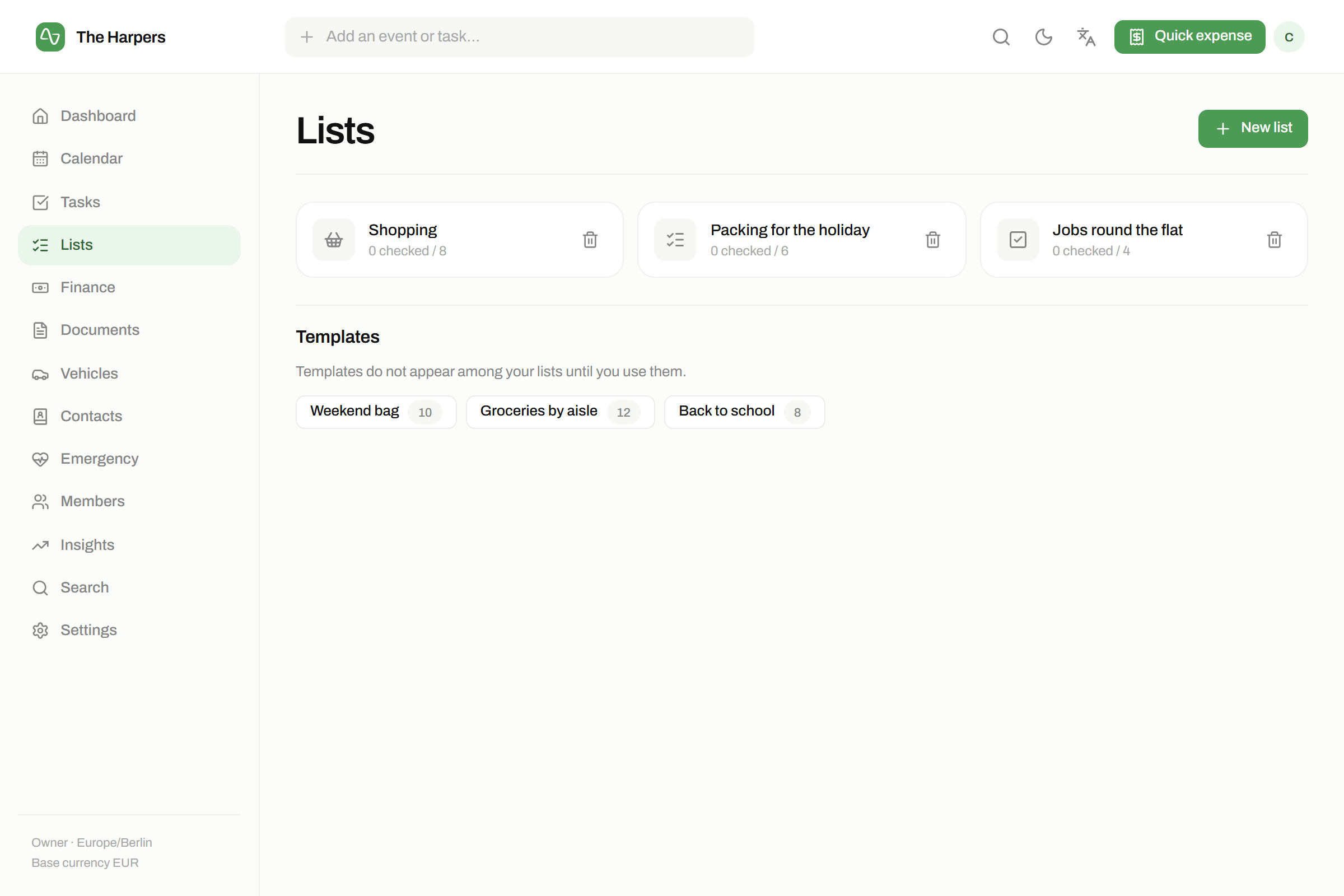This screenshot has height=896, width=1344.
Task: Open Calendar in sidebar
Action: pos(129,159)
